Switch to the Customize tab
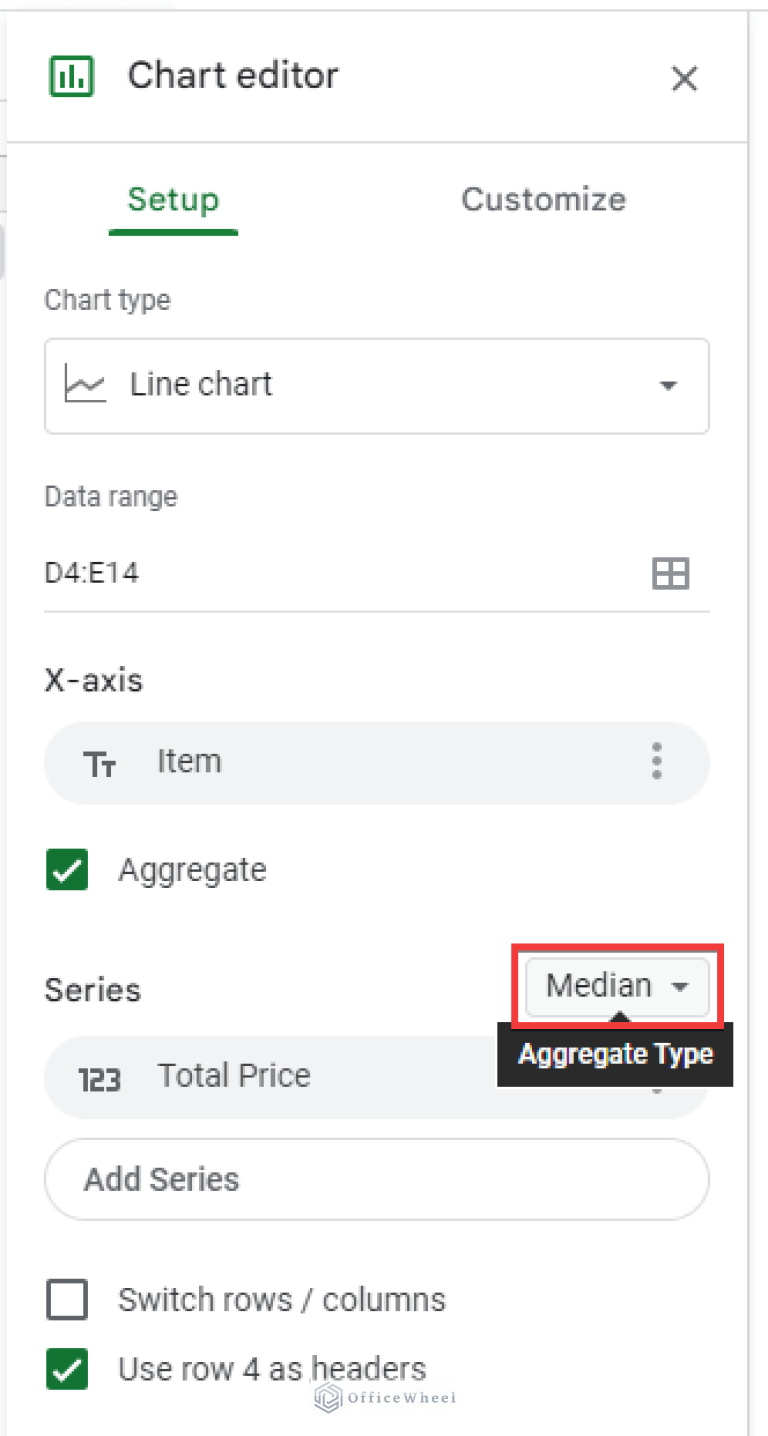Screen dimensions: 768x1436 [543, 199]
